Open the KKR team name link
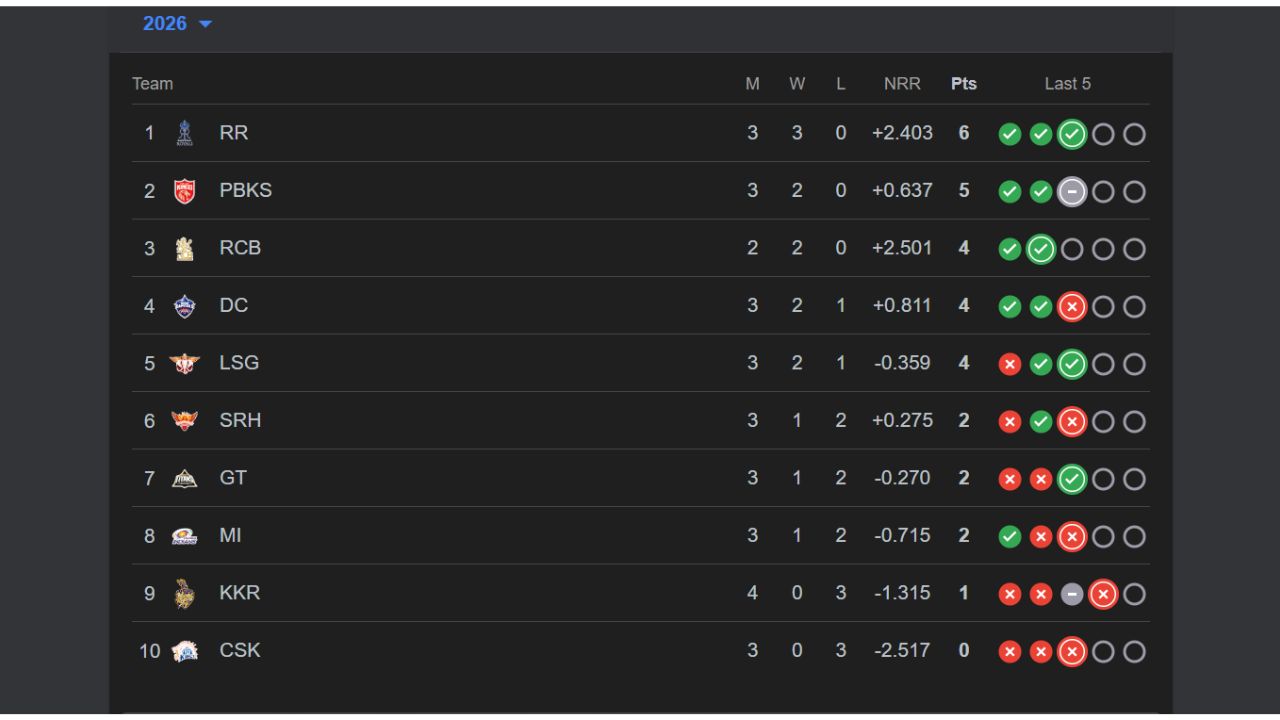Image resolution: width=1280 pixels, height=720 pixels. point(239,593)
